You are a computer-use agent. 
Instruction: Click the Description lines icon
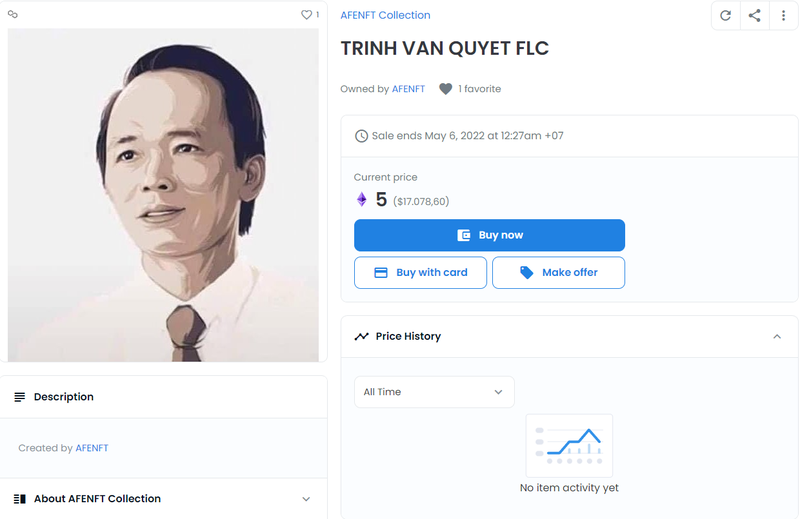click(20, 397)
